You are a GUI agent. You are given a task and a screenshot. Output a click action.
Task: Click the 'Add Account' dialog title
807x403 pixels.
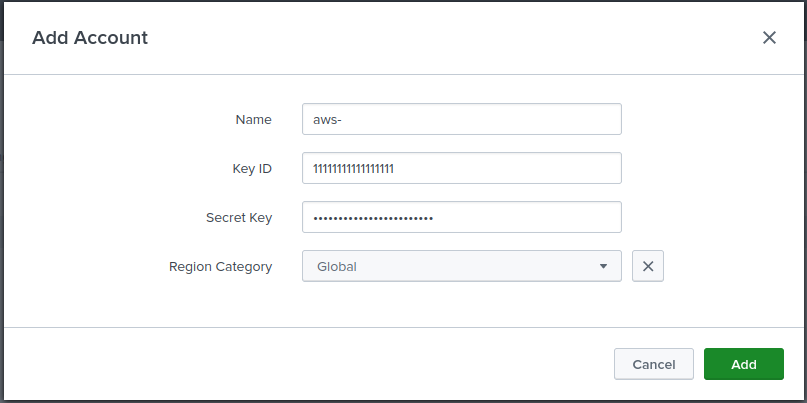90,38
